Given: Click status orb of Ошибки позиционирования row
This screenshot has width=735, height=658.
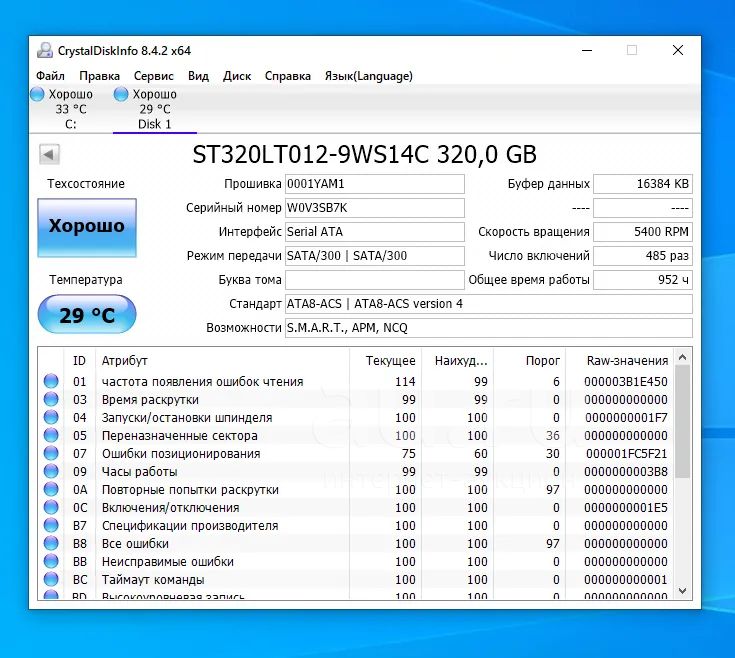Looking at the screenshot, I should coord(51,453).
